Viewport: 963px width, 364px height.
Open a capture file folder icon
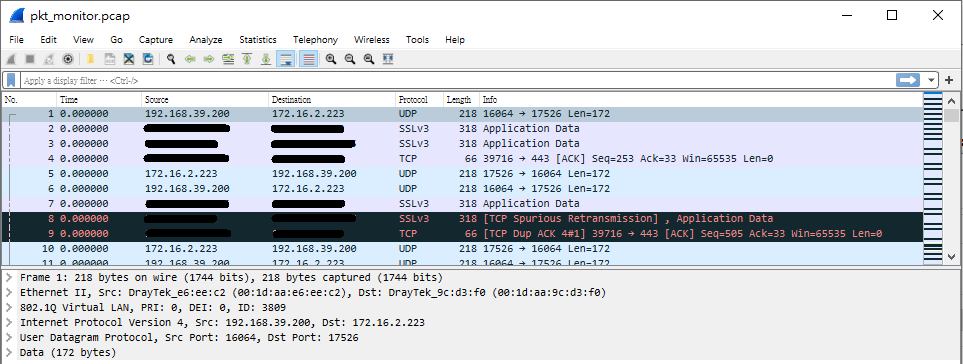[x=90, y=59]
